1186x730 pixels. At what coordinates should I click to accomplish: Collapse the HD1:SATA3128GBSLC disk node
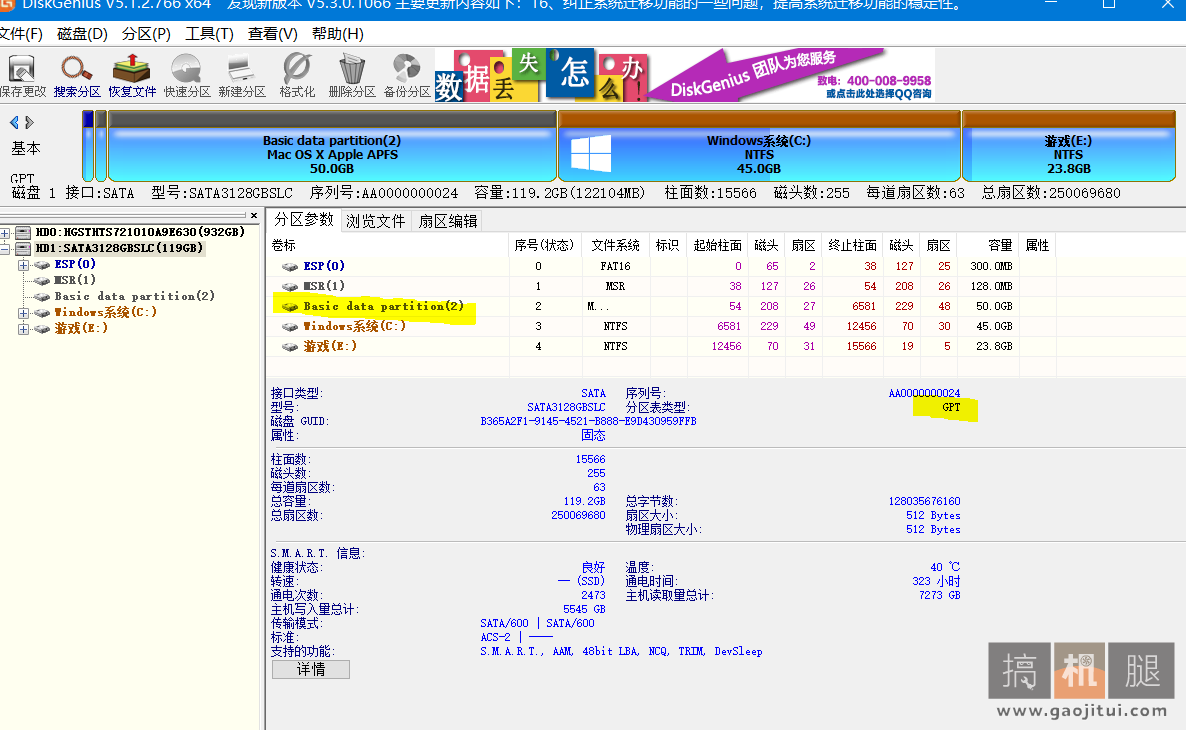coord(5,249)
